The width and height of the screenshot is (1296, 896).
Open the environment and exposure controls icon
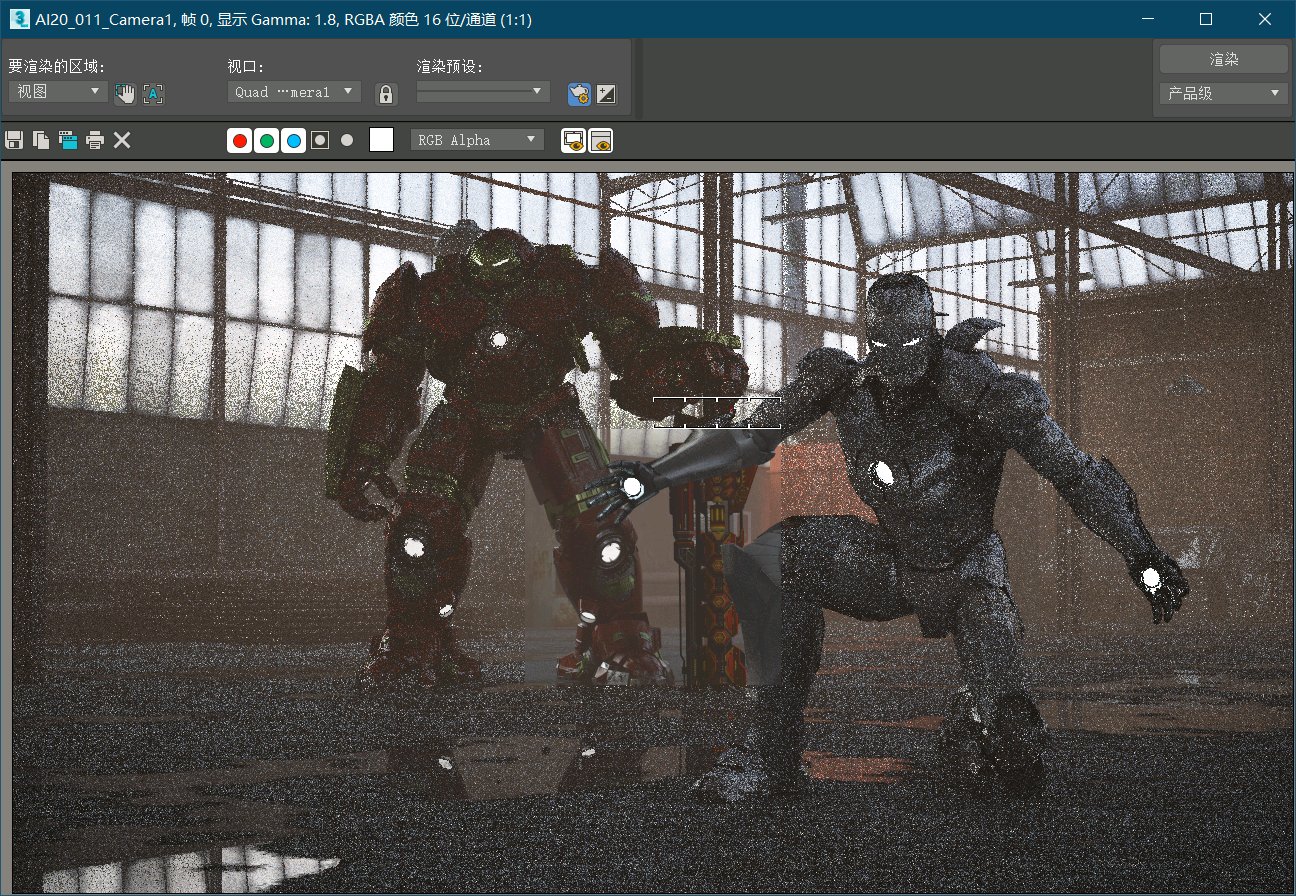click(606, 94)
